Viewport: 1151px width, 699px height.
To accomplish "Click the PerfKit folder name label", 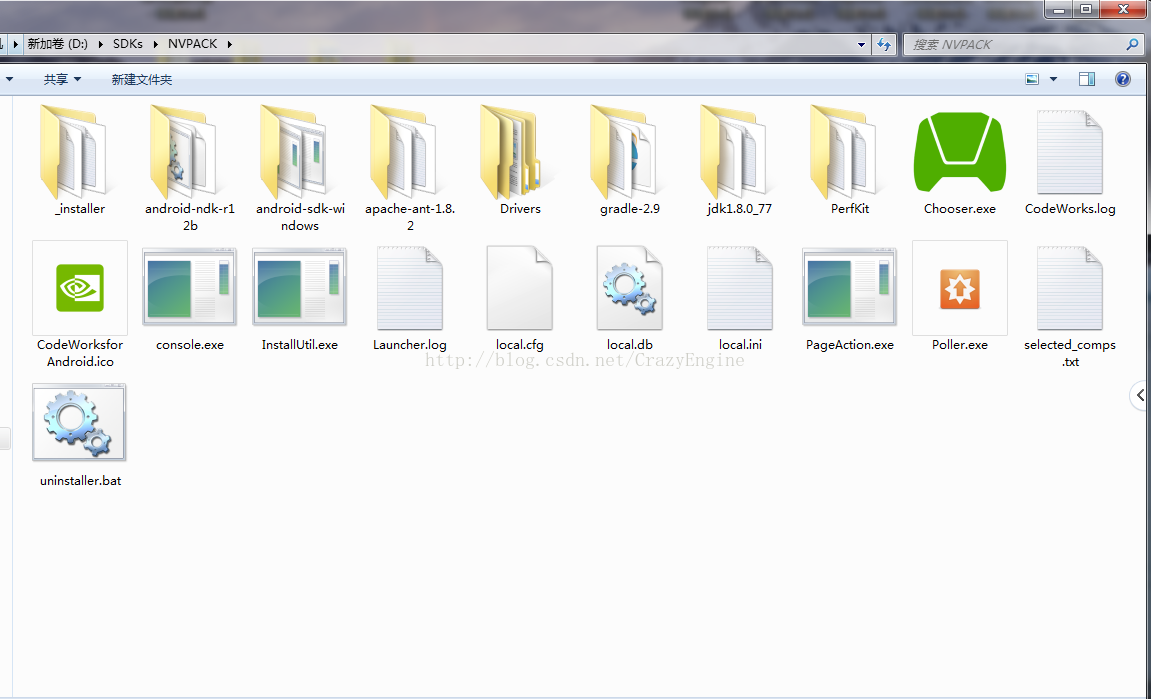I will [850, 209].
